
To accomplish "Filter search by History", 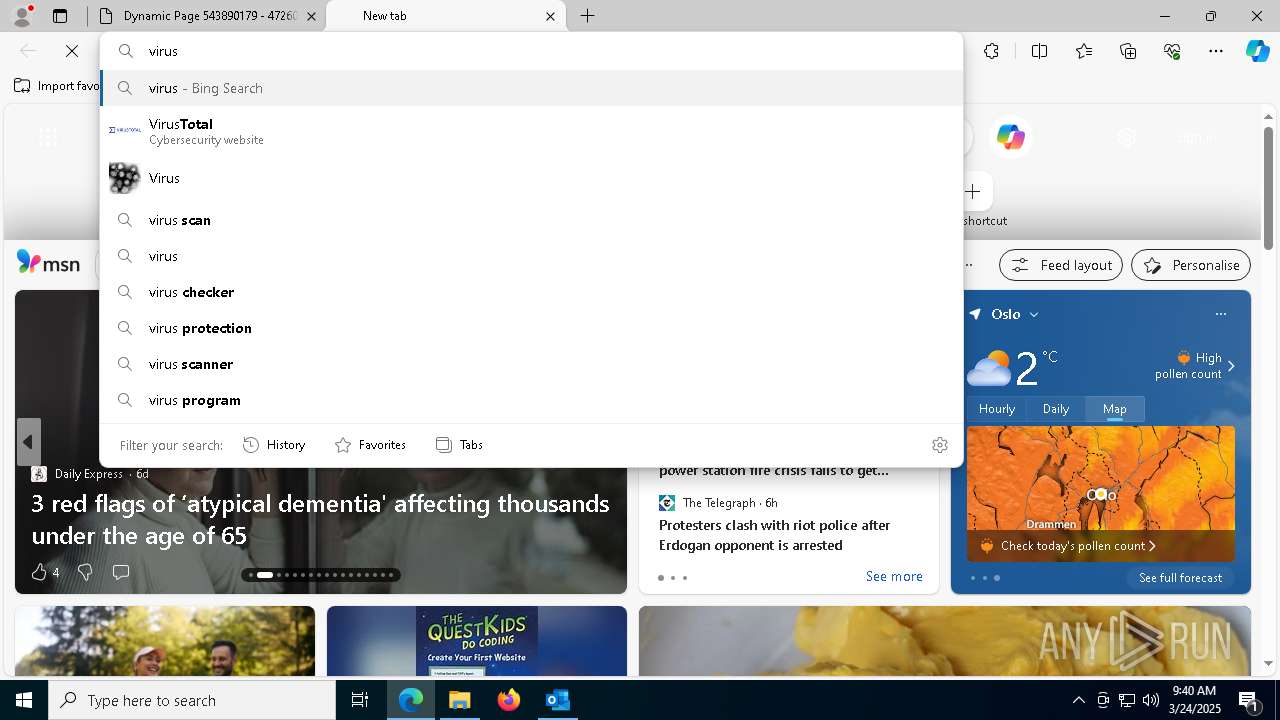I will coord(275,445).
